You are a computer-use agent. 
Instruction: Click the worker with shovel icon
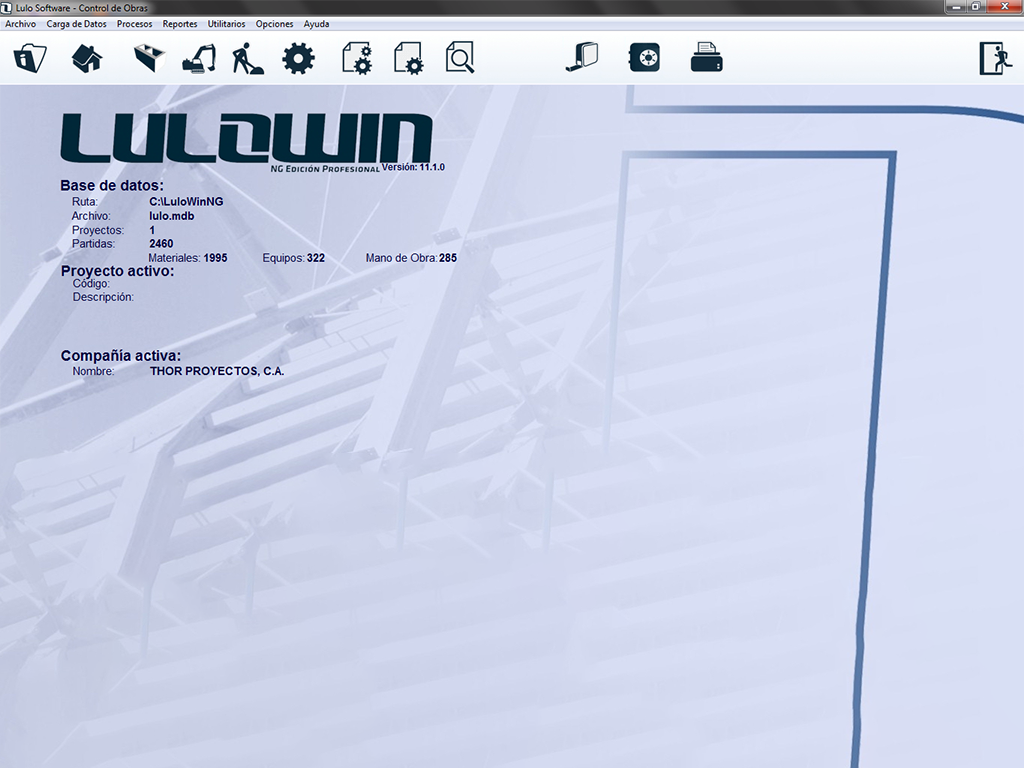pos(247,58)
